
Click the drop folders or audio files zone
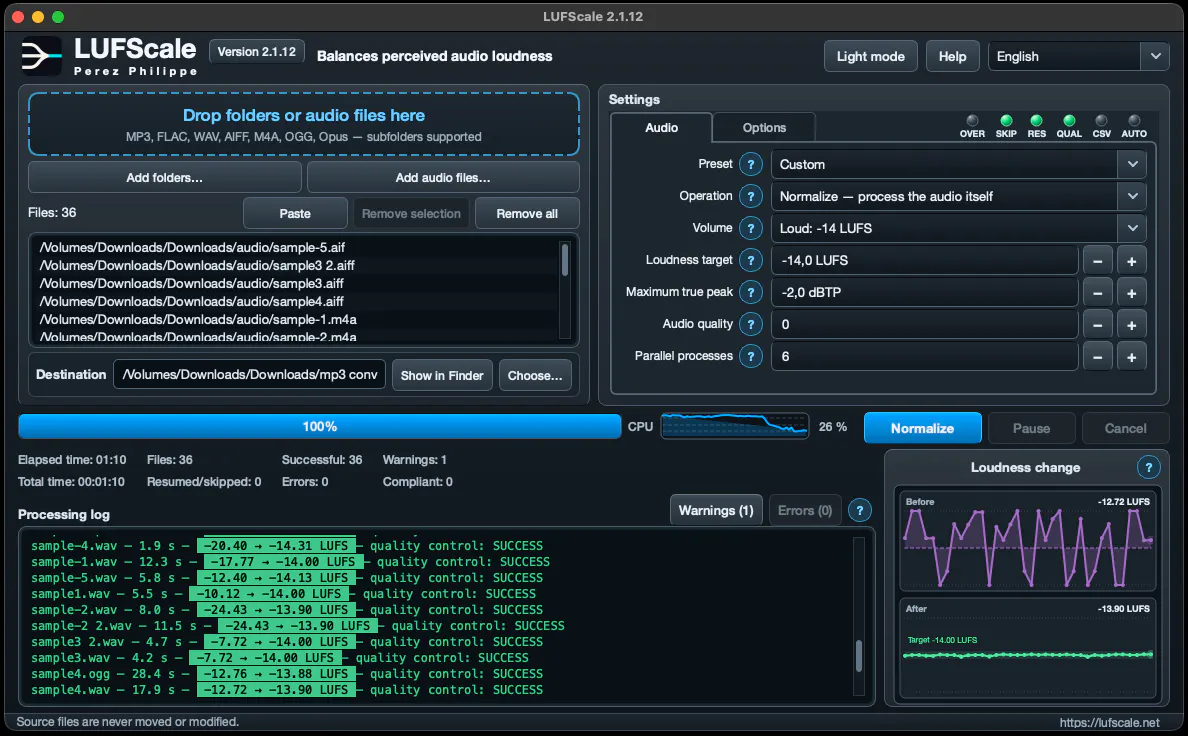tap(304, 124)
